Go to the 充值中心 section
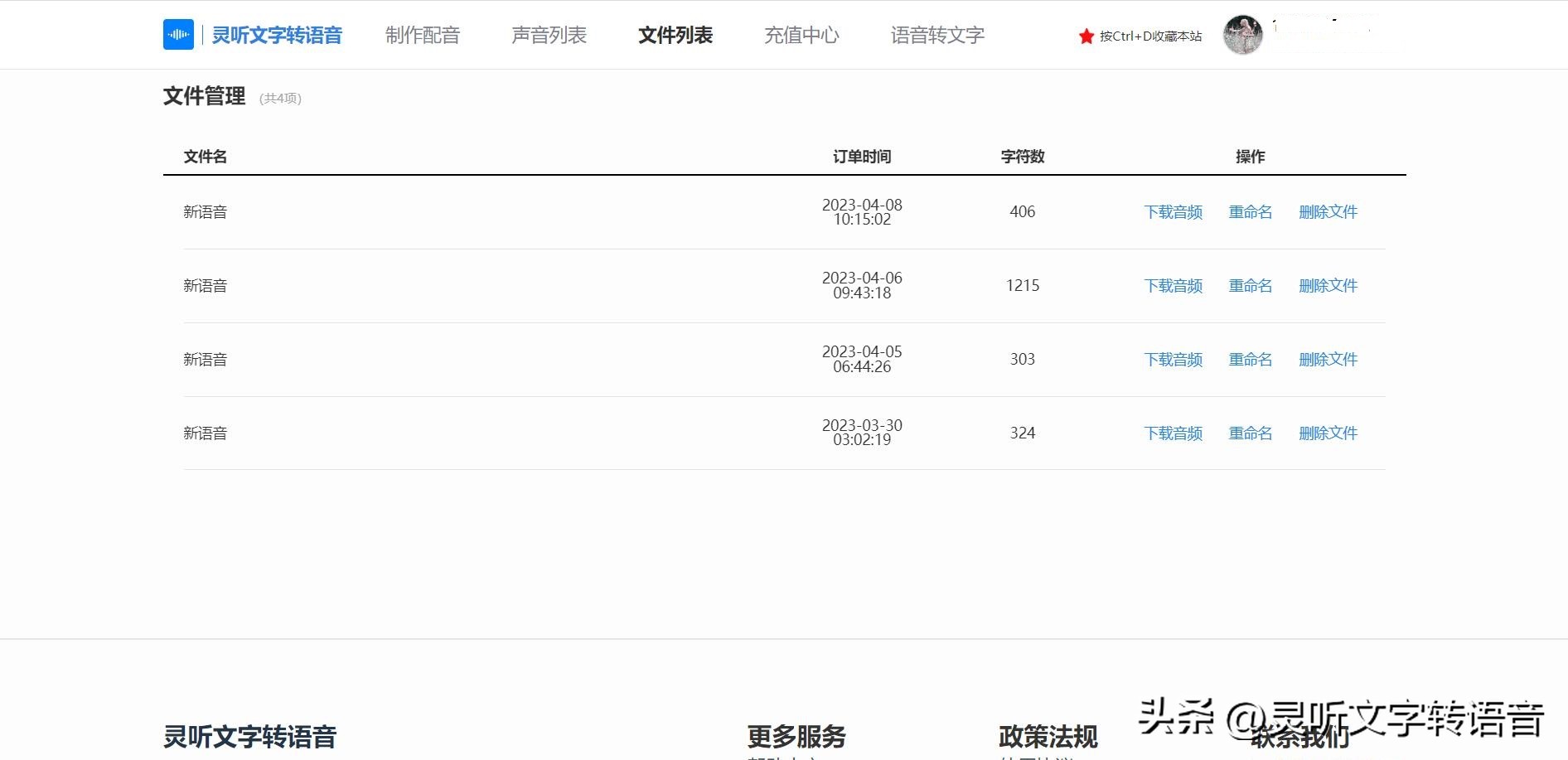 pyautogui.click(x=801, y=36)
